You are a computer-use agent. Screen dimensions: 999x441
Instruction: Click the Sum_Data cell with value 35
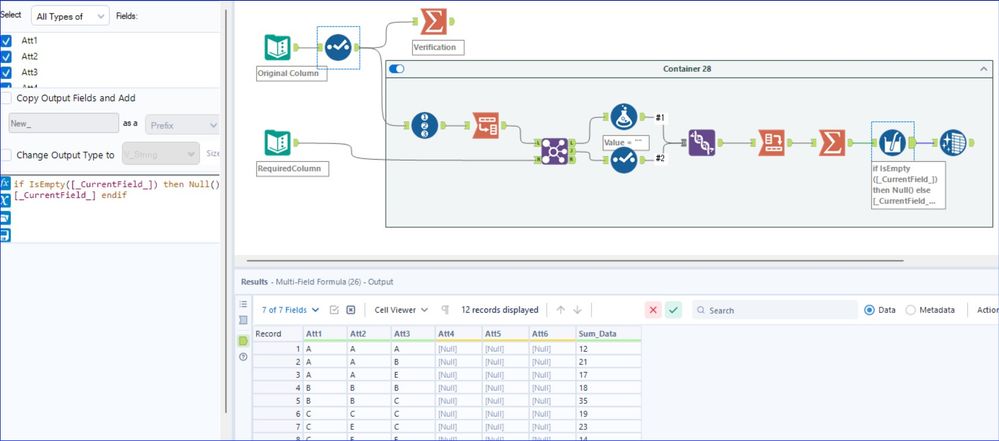tap(608, 403)
